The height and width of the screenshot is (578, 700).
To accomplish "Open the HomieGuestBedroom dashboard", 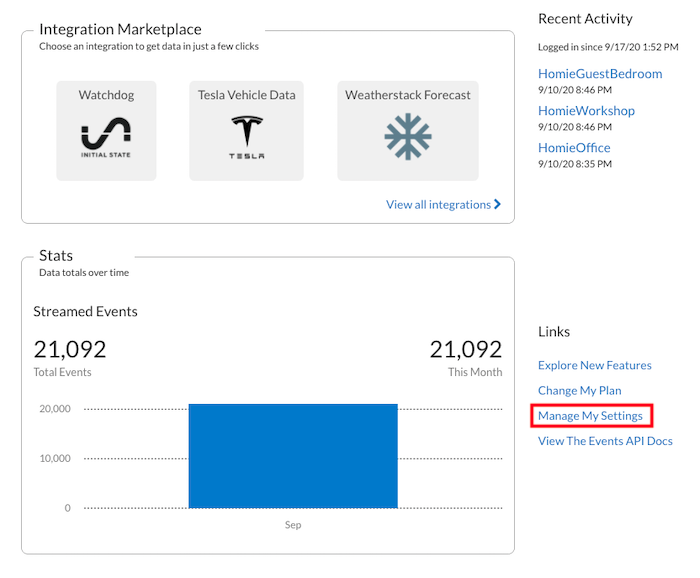I will tap(600, 74).
